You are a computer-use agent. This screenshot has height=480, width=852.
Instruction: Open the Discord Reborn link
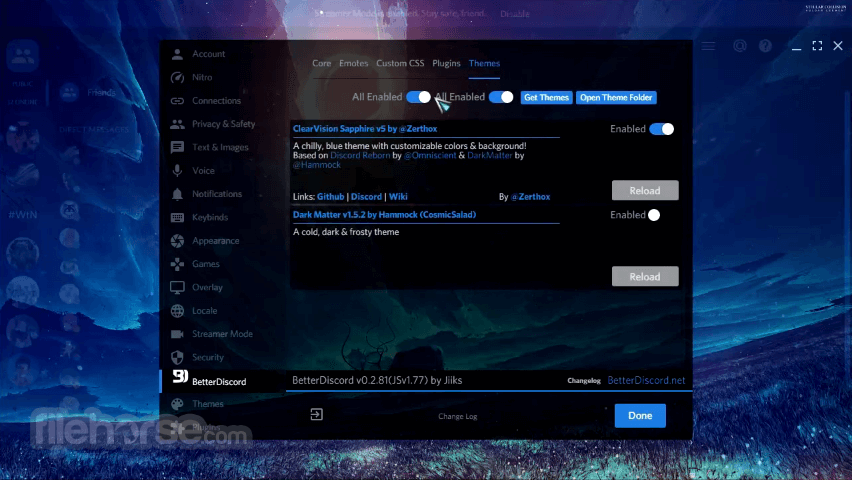click(x=360, y=155)
